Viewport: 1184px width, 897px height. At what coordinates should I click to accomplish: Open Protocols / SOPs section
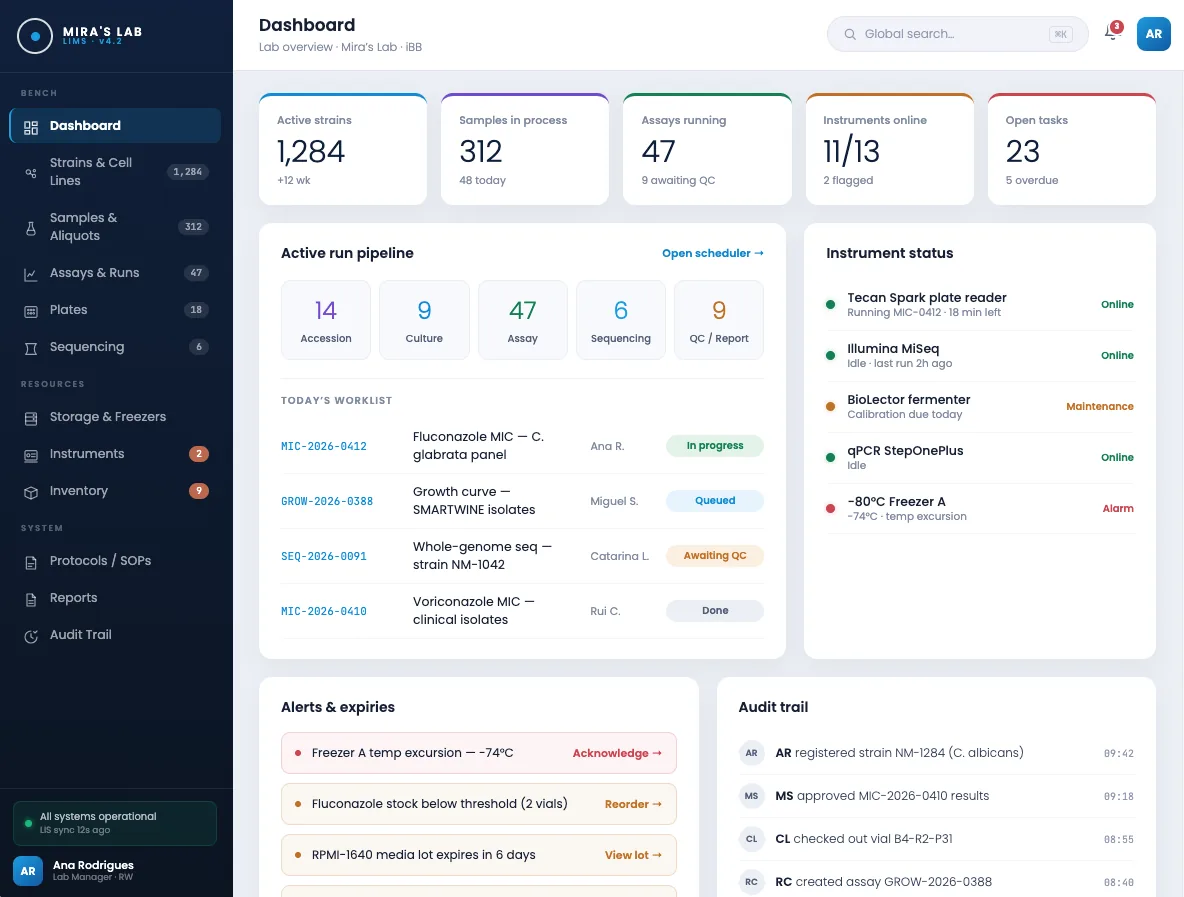[115, 561]
